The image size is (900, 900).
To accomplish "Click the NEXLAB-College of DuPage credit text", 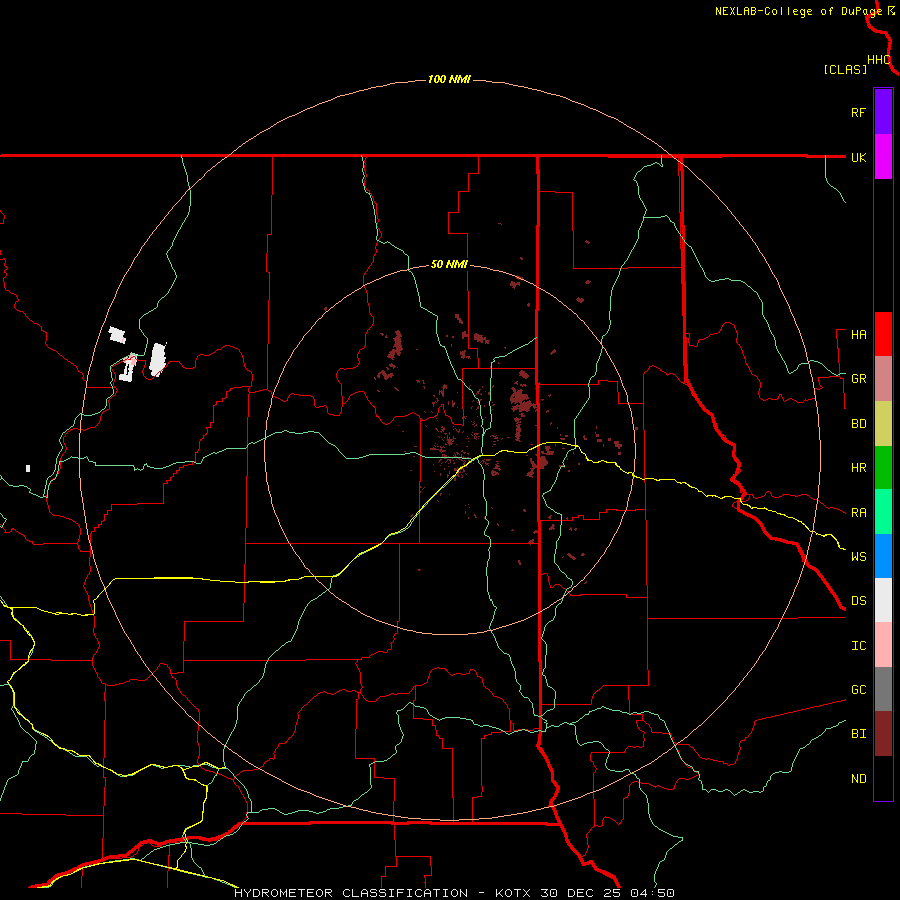I will coord(798,11).
